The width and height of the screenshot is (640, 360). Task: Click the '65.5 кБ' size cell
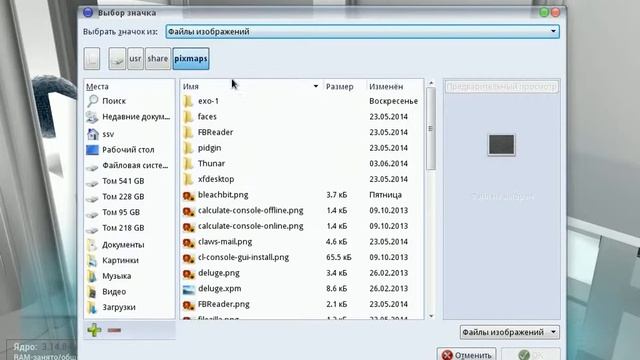pyautogui.click(x=339, y=257)
